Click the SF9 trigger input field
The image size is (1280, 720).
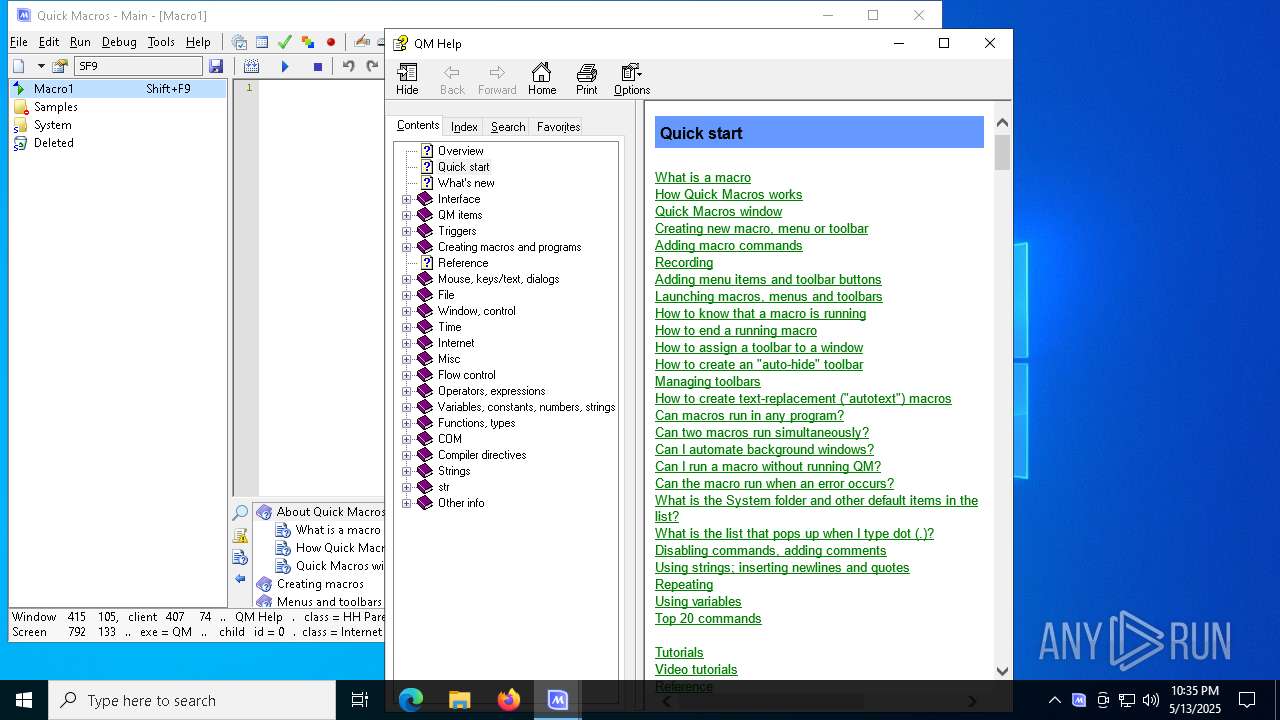[138, 66]
